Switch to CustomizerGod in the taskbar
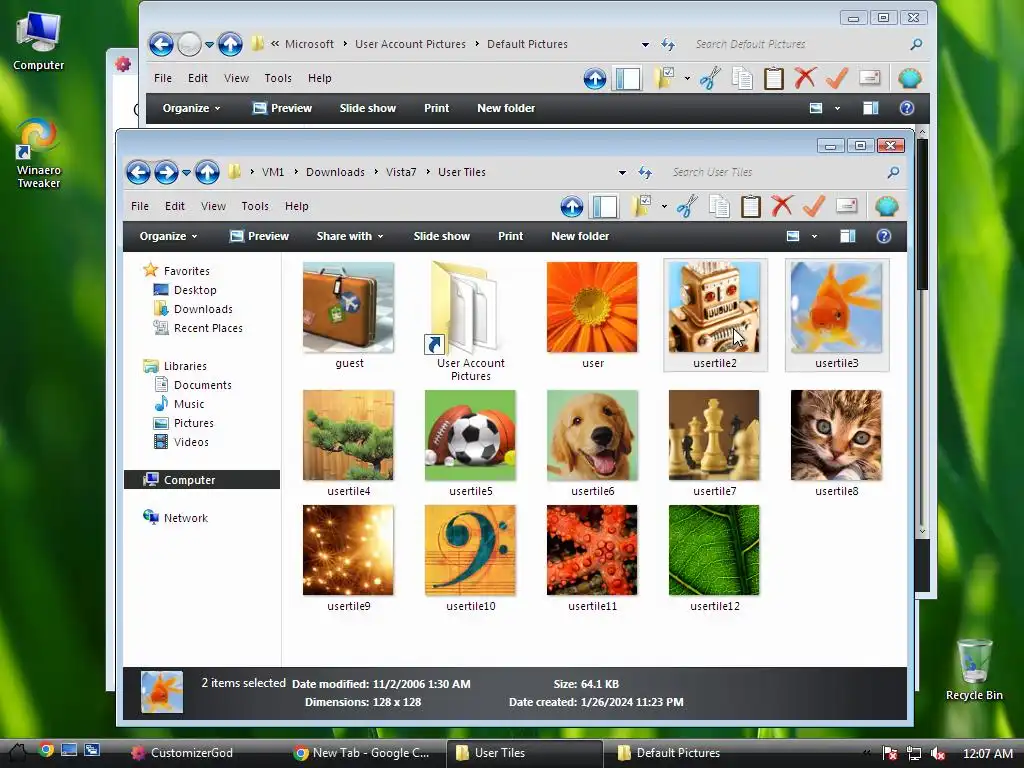The width and height of the screenshot is (1024, 768). (x=182, y=753)
